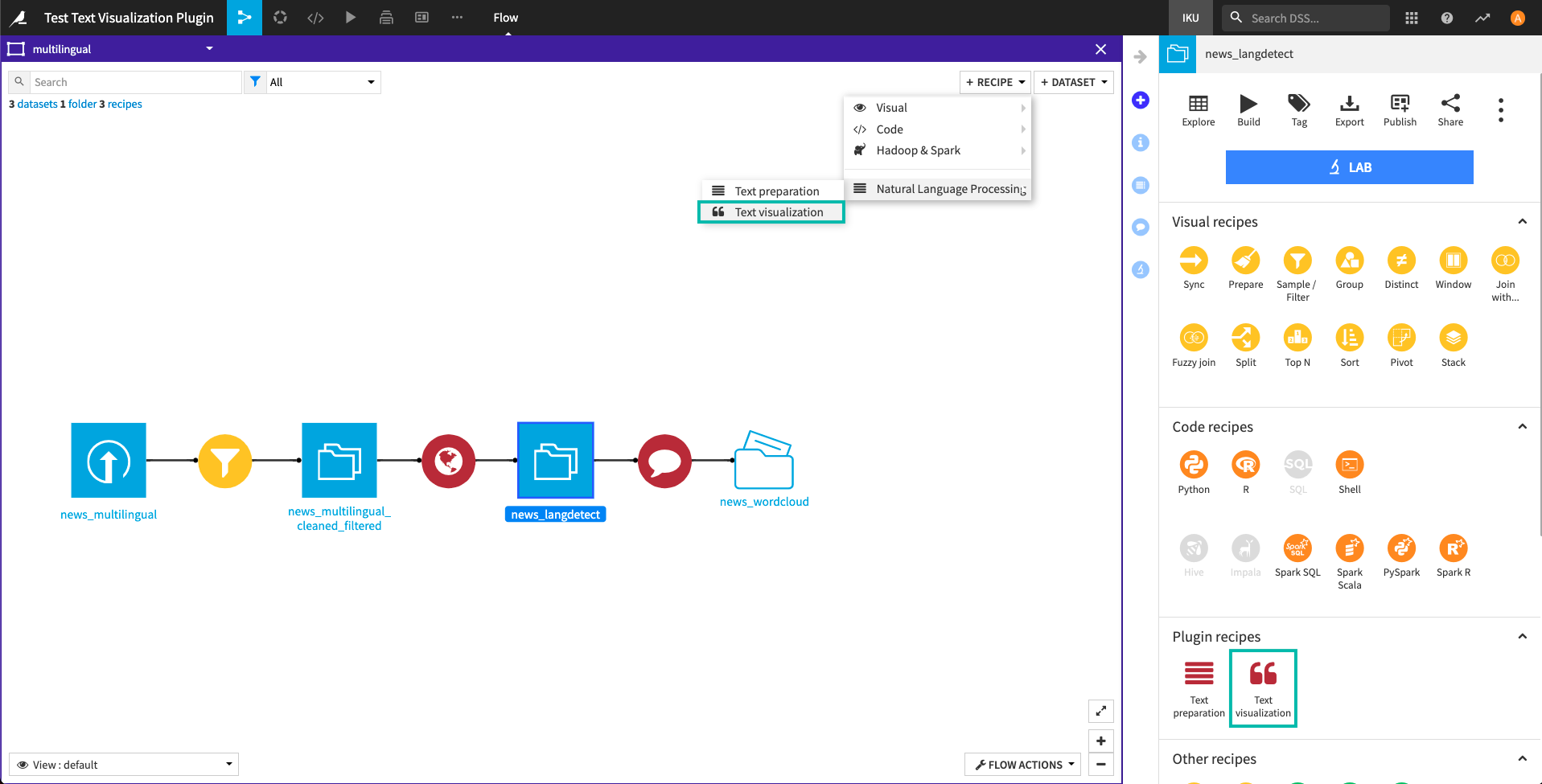Expand the View : default dropdown

point(123,764)
